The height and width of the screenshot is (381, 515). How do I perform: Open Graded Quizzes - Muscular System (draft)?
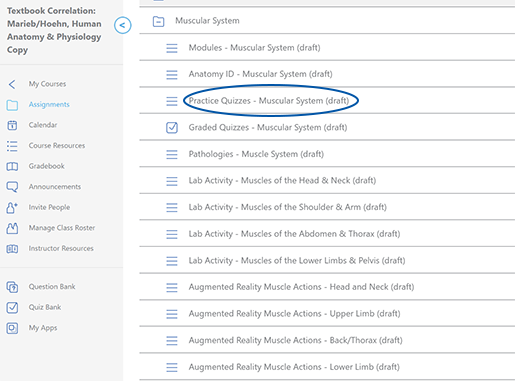268,127
